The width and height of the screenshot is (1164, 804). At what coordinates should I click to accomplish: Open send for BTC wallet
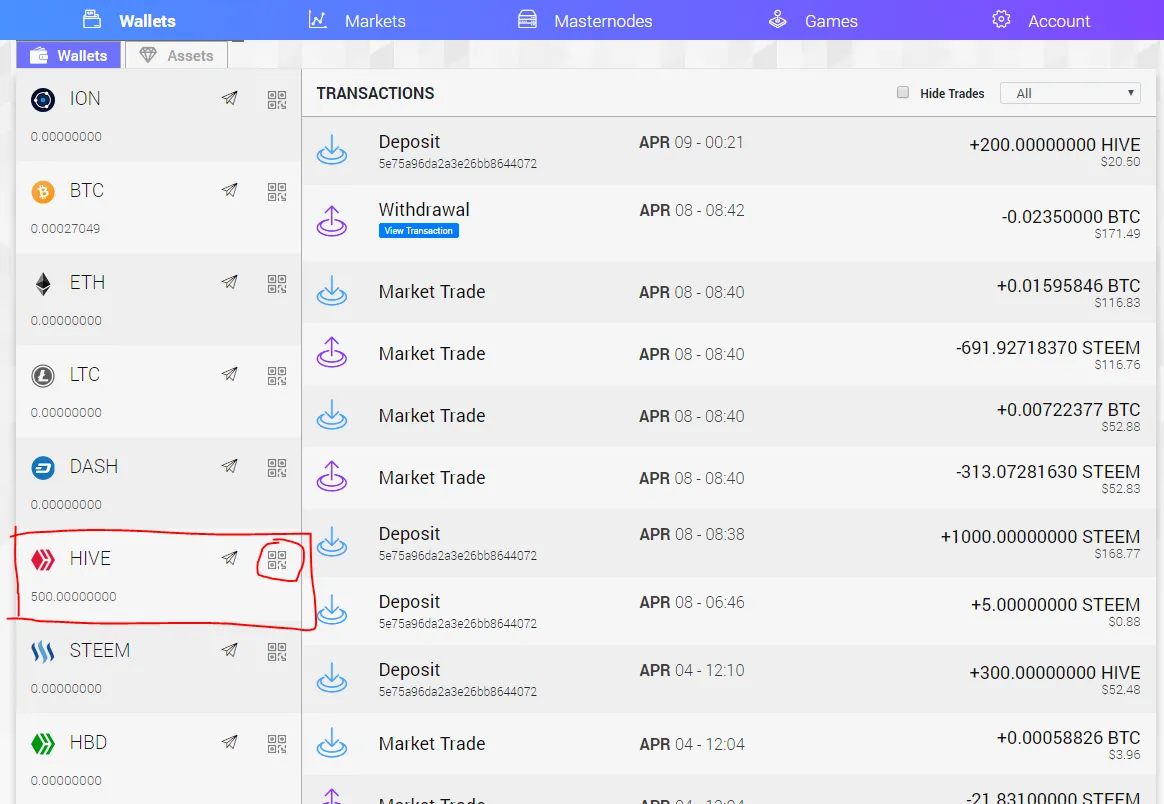(229, 190)
